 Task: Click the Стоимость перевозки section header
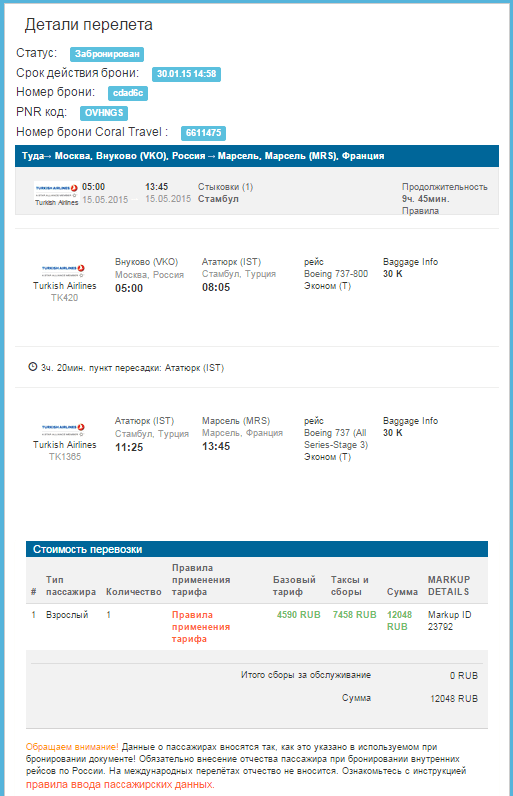257,549
